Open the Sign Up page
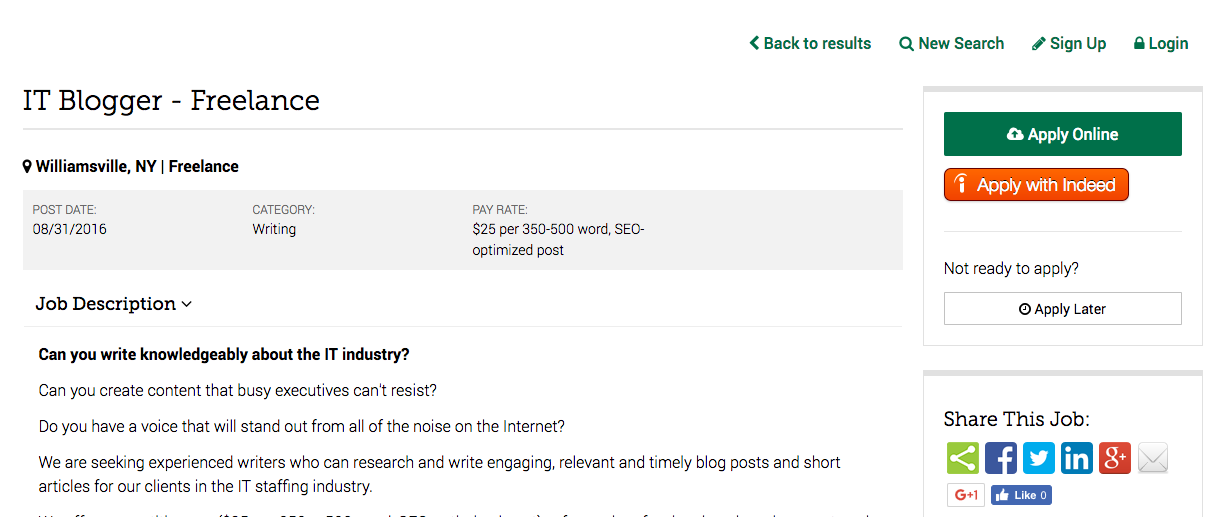1219x517 pixels. 1069,43
